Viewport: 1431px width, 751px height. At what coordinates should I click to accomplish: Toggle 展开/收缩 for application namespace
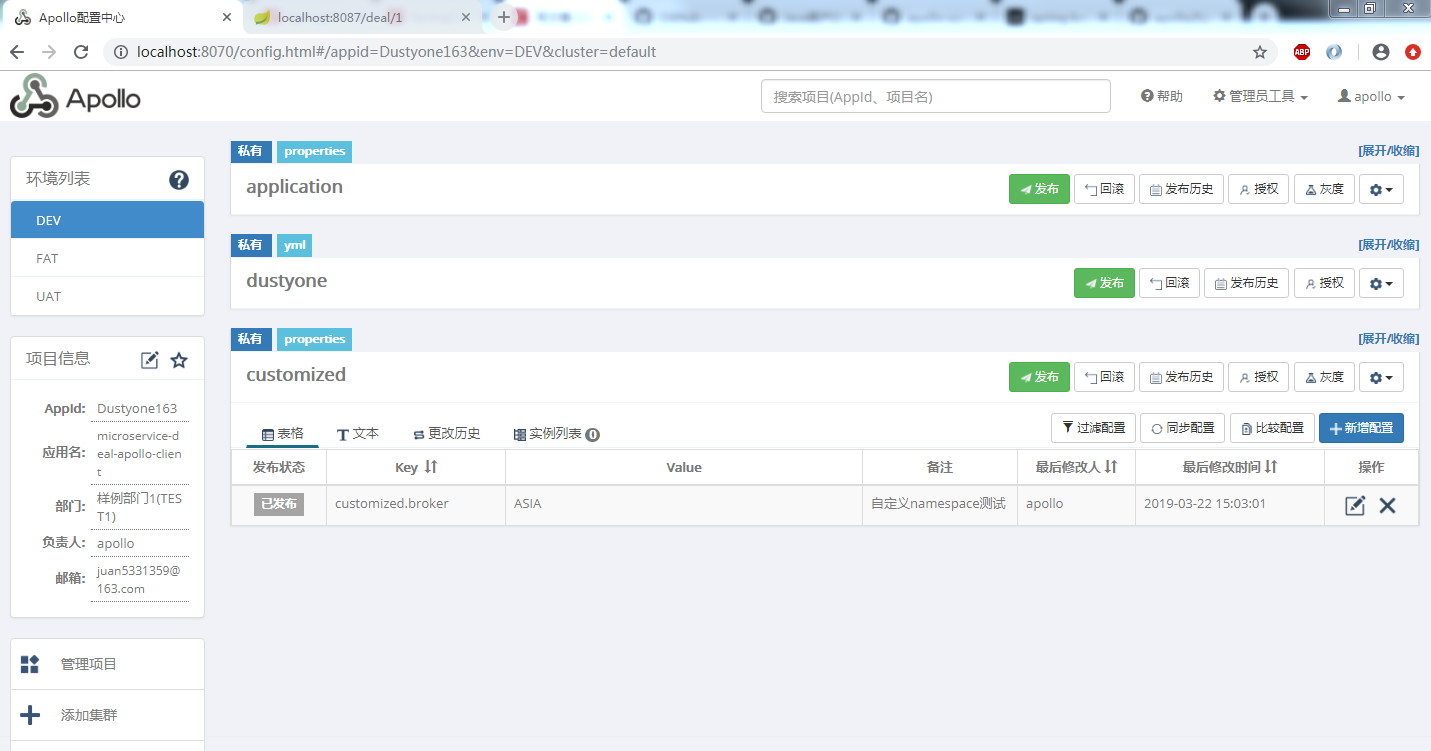(x=1388, y=151)
